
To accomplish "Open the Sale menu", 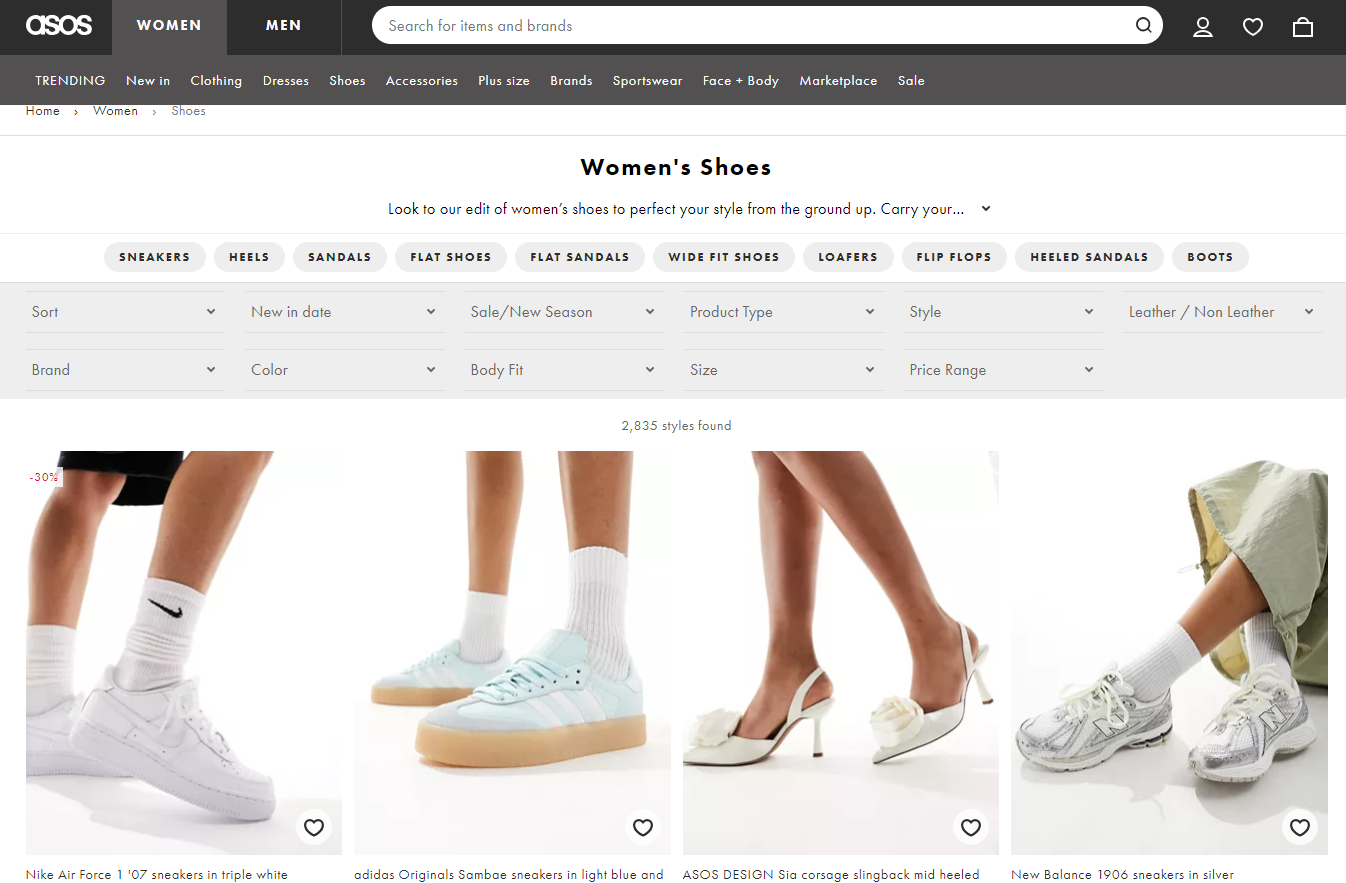I will [911, 81].
